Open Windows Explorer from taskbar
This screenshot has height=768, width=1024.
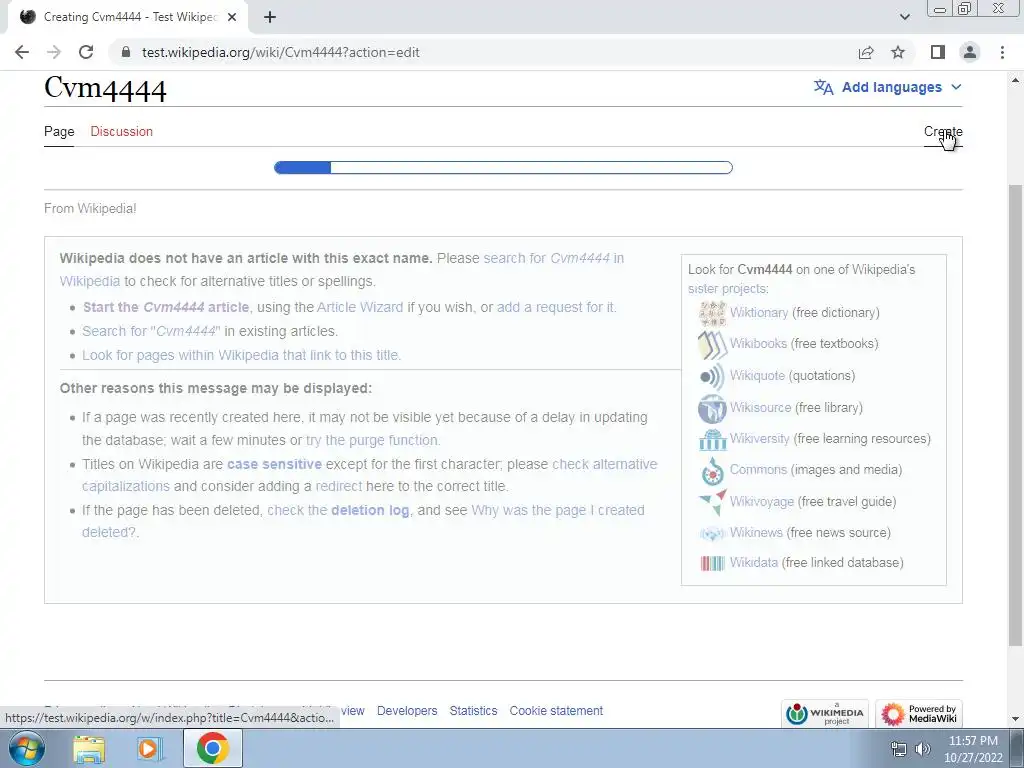pyautogui.click(x=89, y=748)
